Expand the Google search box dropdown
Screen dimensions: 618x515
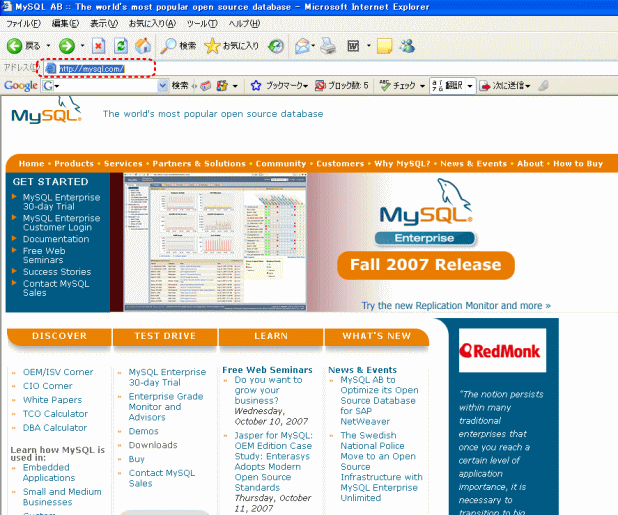point(162,86)
